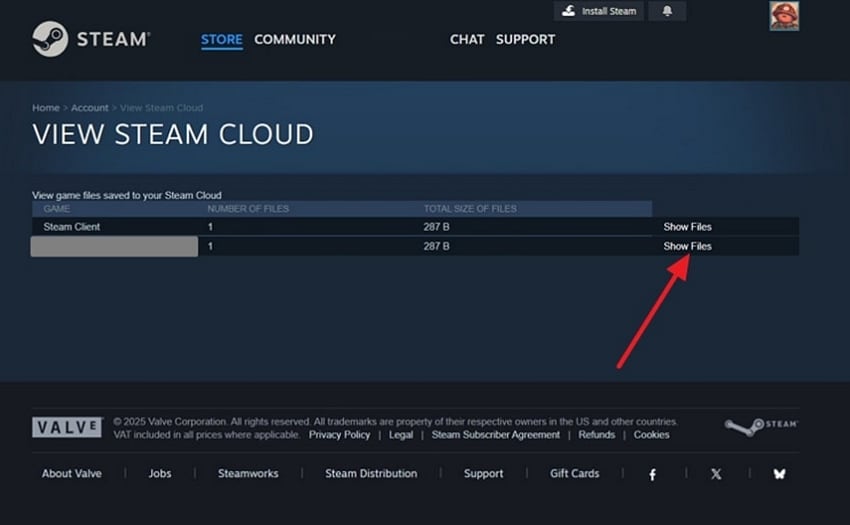The image size is (850, 525).
Task: Click the TOTAL SIZE OF FILES header
Action: (x=470, y=209)
